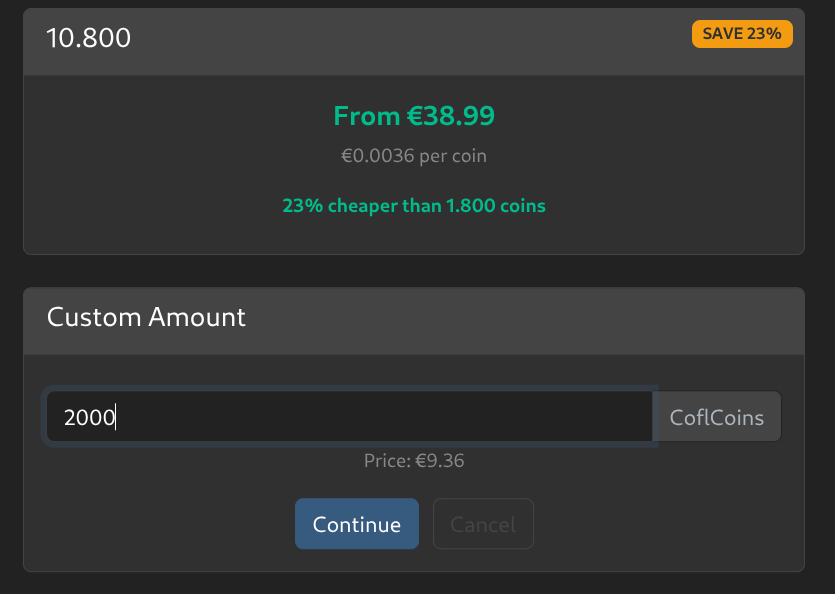Click the €0.0036 per coin text
The height and width of the screenshot is (594, 835).
[413, 156]
